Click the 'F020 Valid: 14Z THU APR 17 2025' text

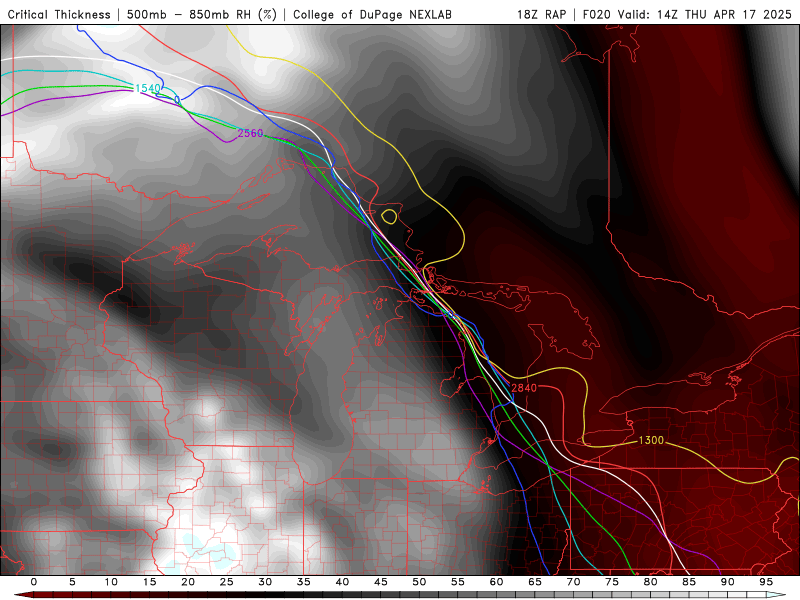687,14
